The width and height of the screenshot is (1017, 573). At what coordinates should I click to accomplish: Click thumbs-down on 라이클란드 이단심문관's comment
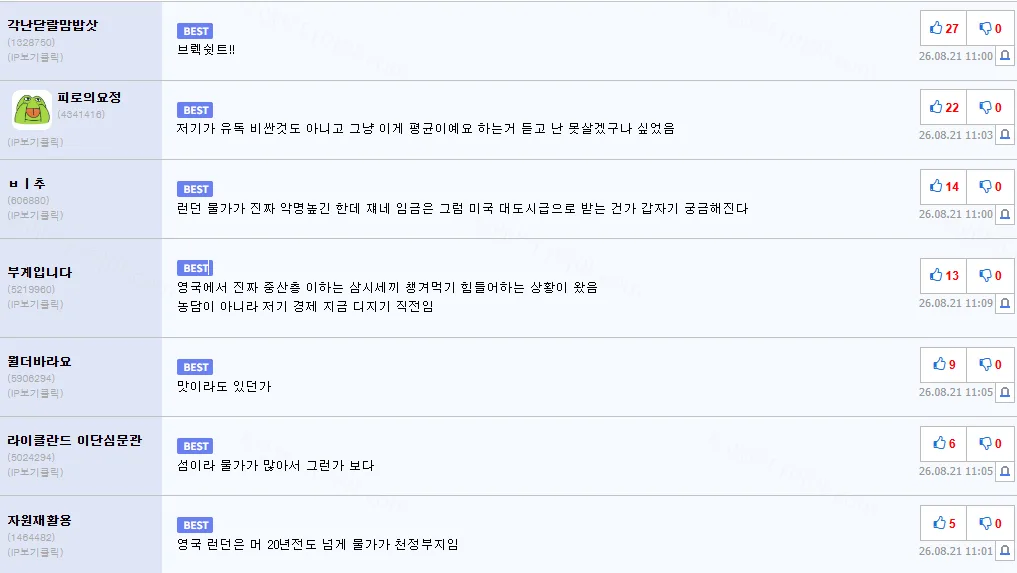[990, 443]
